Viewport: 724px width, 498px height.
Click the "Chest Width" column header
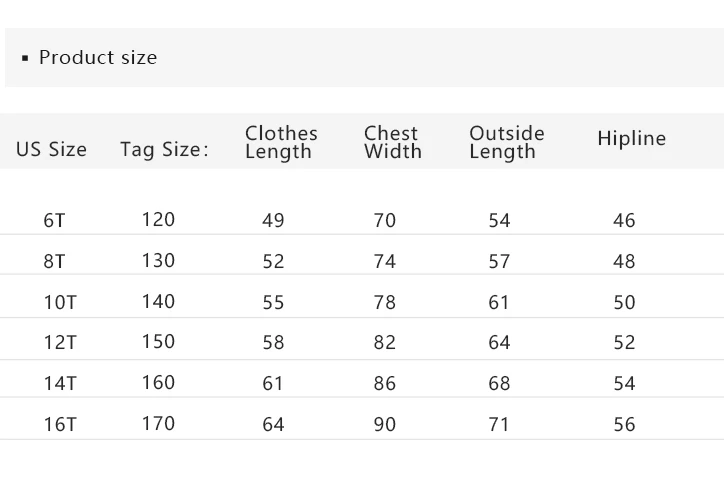[392, 142]
